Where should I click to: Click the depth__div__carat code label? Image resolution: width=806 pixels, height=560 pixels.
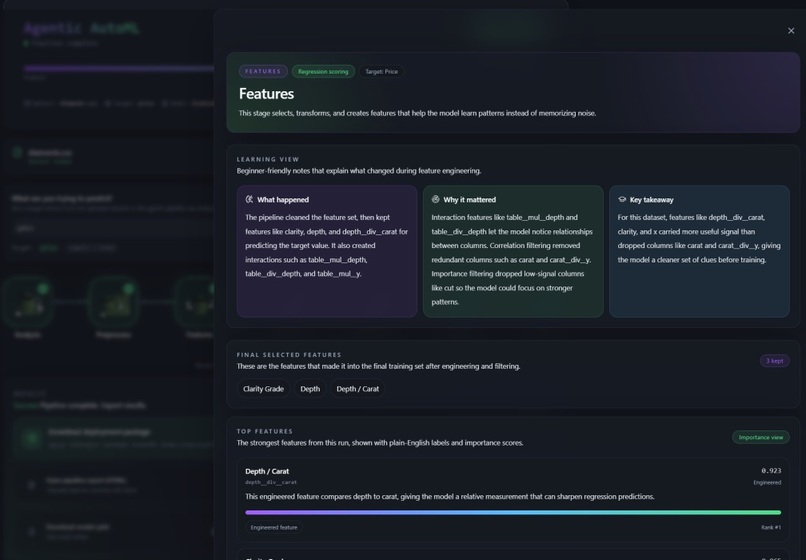271,482
